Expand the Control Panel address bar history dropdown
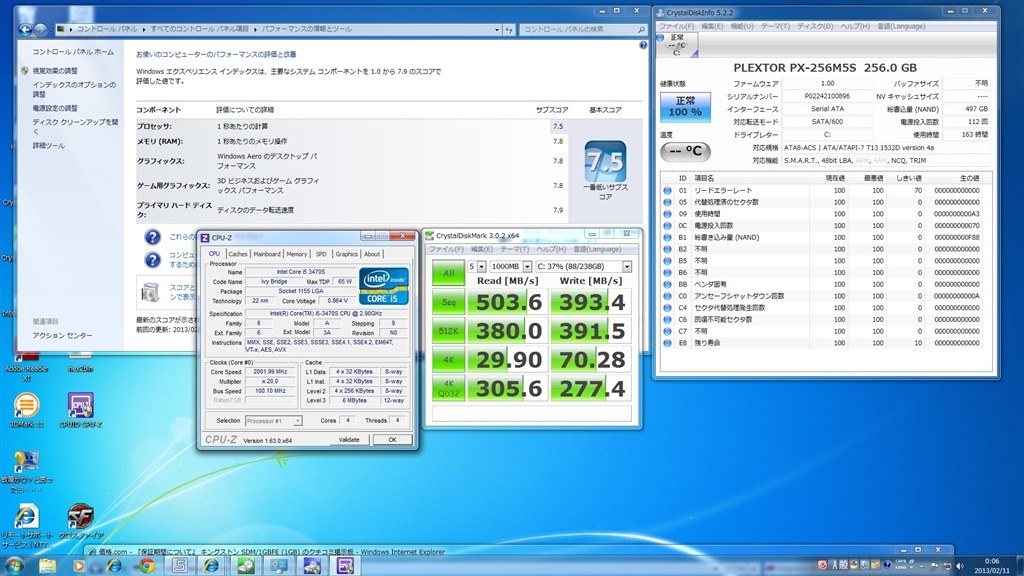The width and height of the screenshot is (1024, 576). point(497,29)
